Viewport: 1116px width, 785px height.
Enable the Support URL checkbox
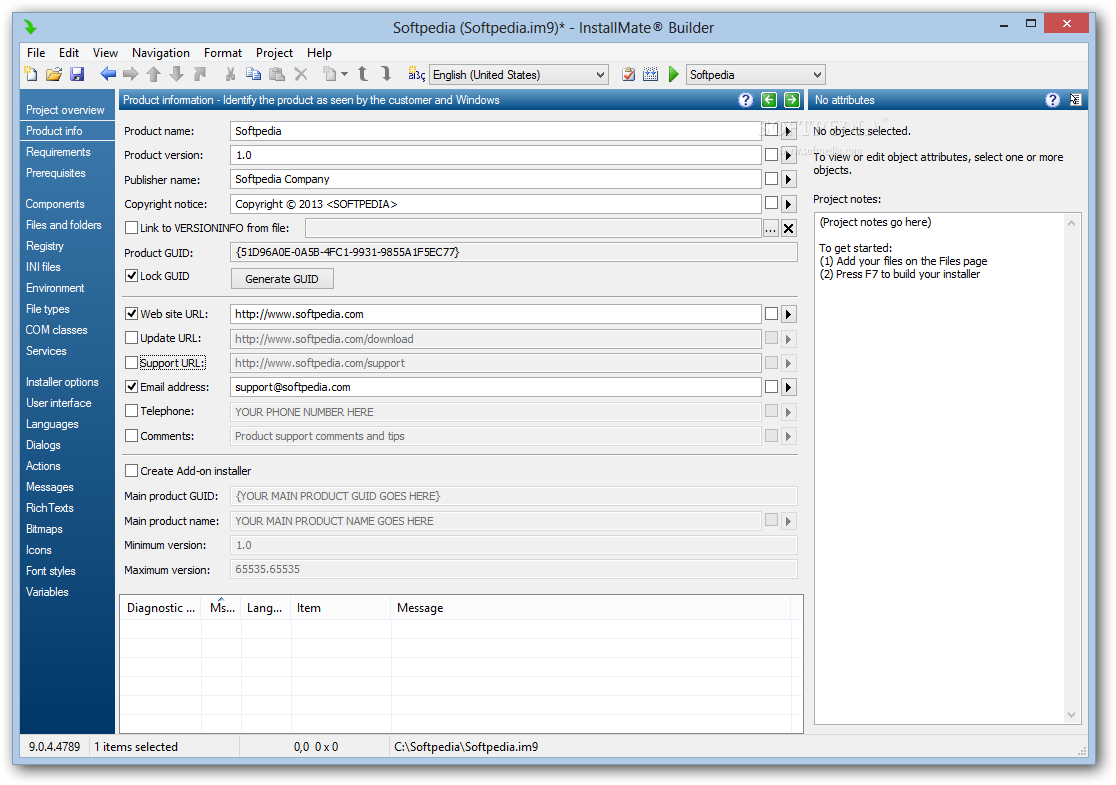(131, 362)
